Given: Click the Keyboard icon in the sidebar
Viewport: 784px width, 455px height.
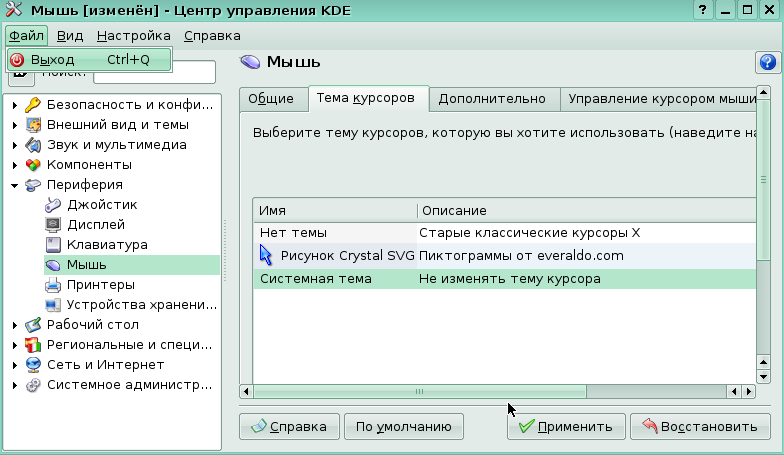Looking at the screenshot, I should (54, 245).
